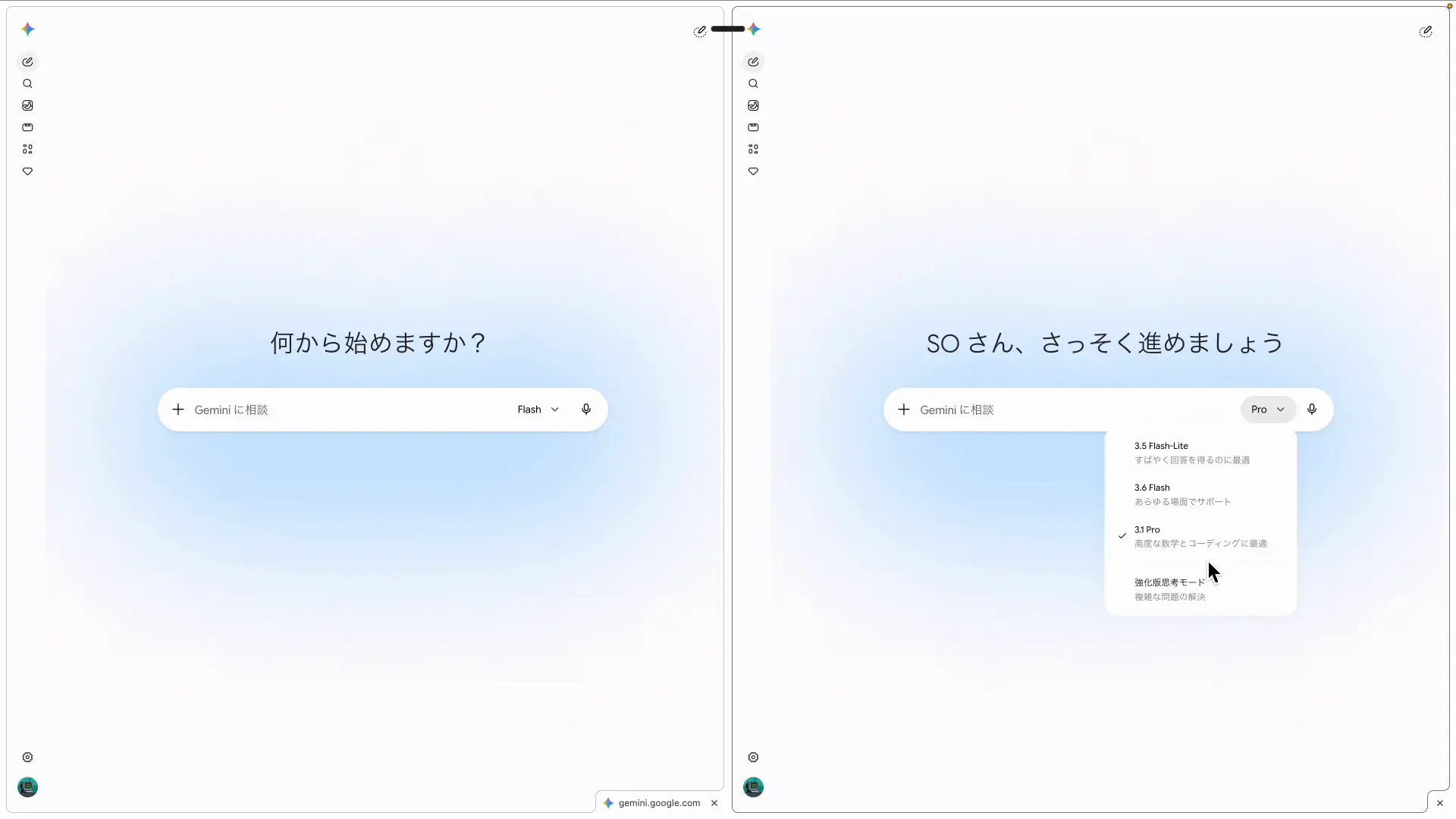Click the '何から始めますか？' heading
This screenshot has height=819, width=1456.
coord(378,343)
